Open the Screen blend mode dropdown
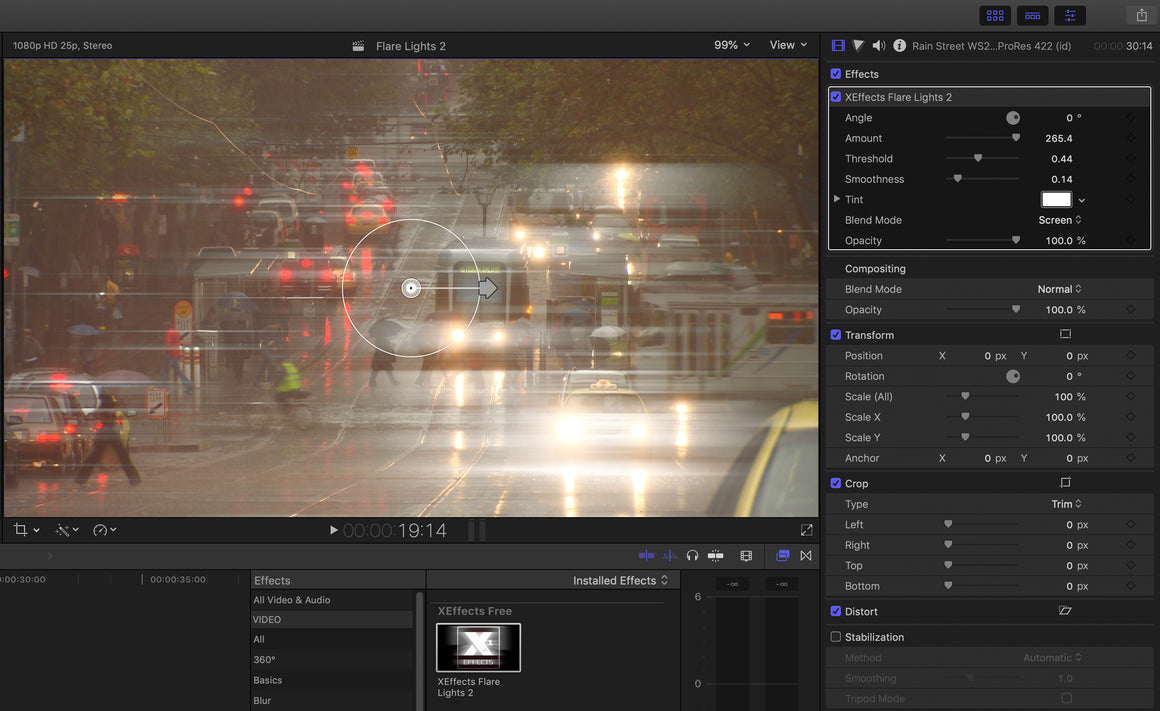 tap(1060, 220)
